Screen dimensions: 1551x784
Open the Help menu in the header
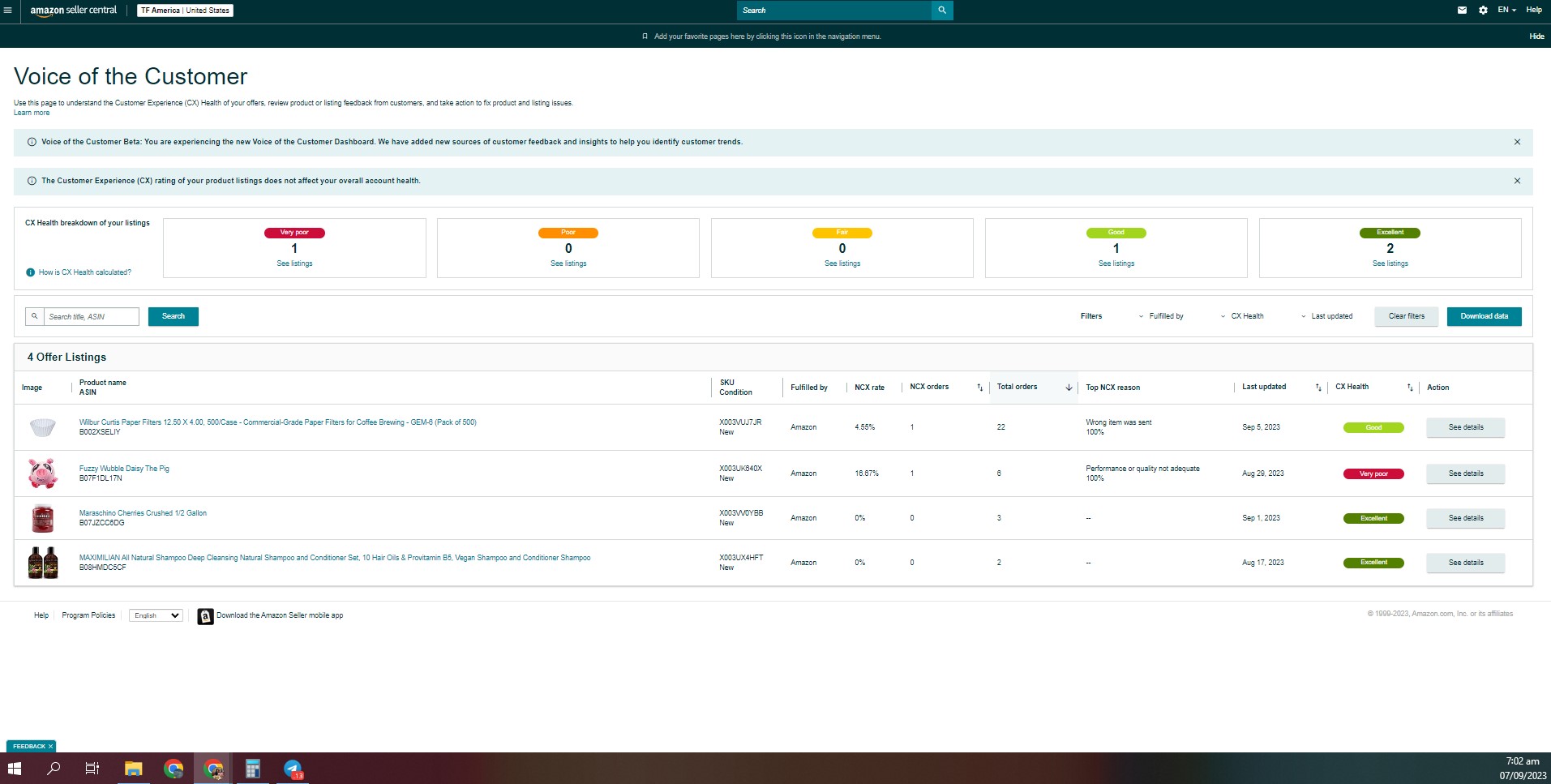point(1534,11)
